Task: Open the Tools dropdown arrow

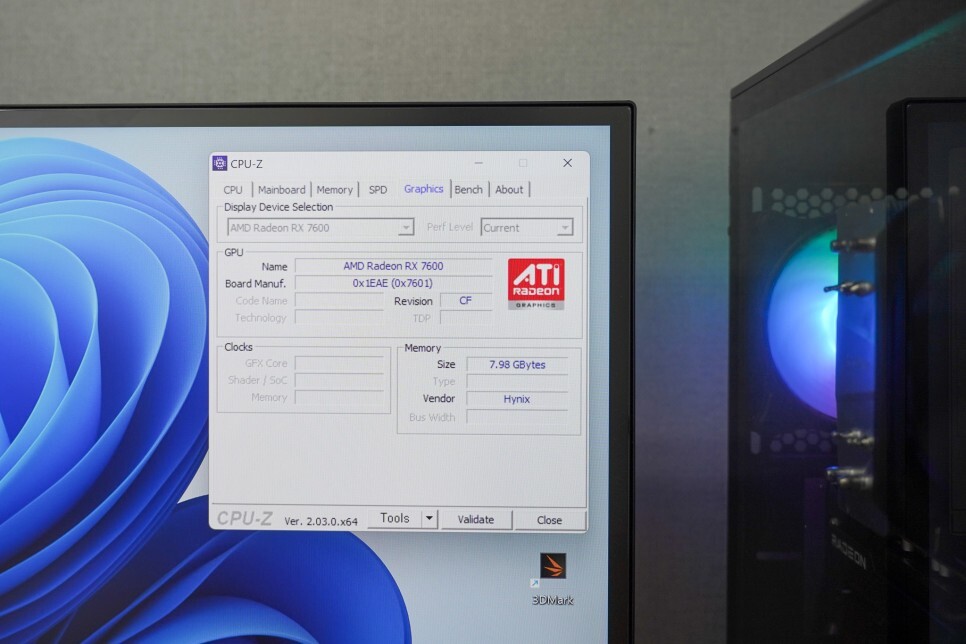Action: pos(429,518)
